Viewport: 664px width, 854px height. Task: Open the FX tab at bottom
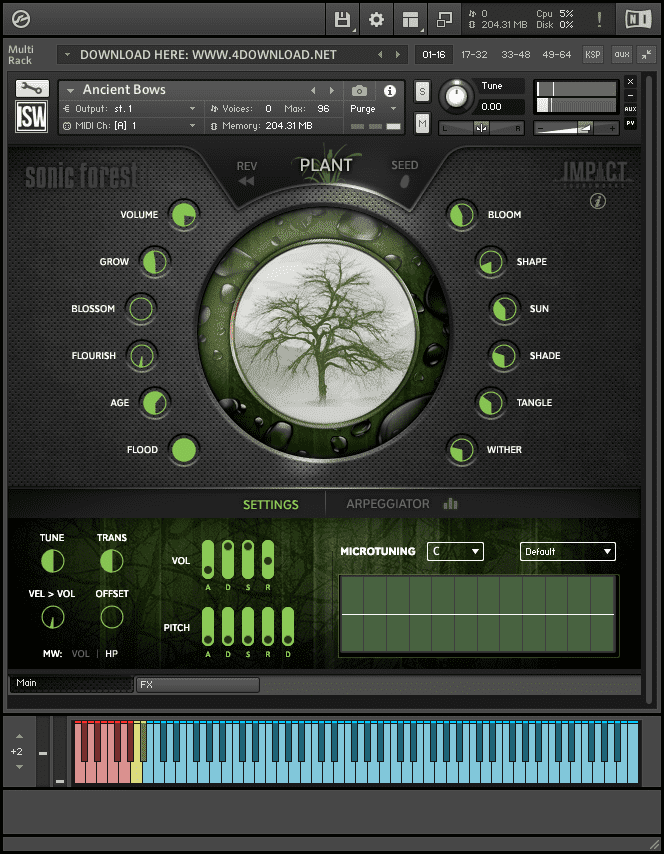click(x=197, y=685)
